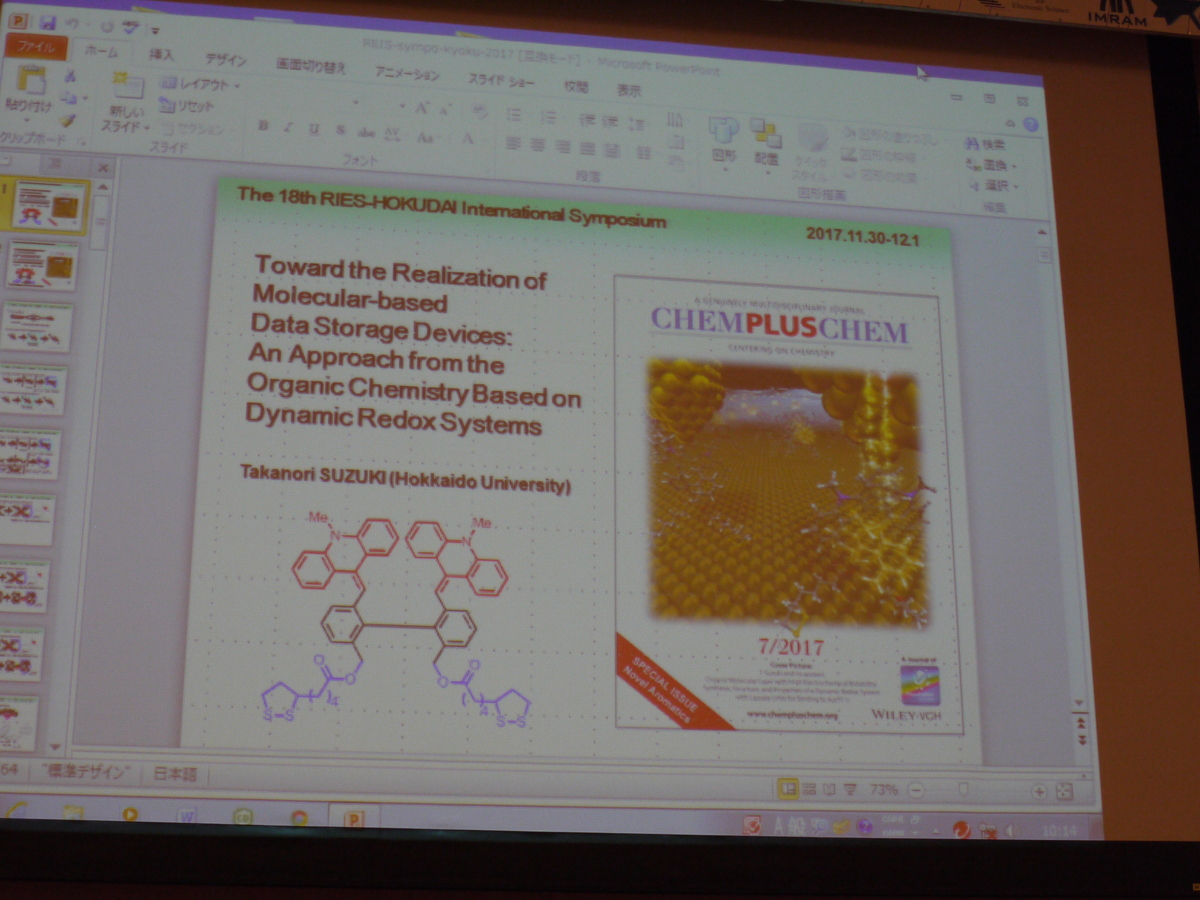
Task: Click the PowerPoint logo icon in title bar
Action: 18,20
